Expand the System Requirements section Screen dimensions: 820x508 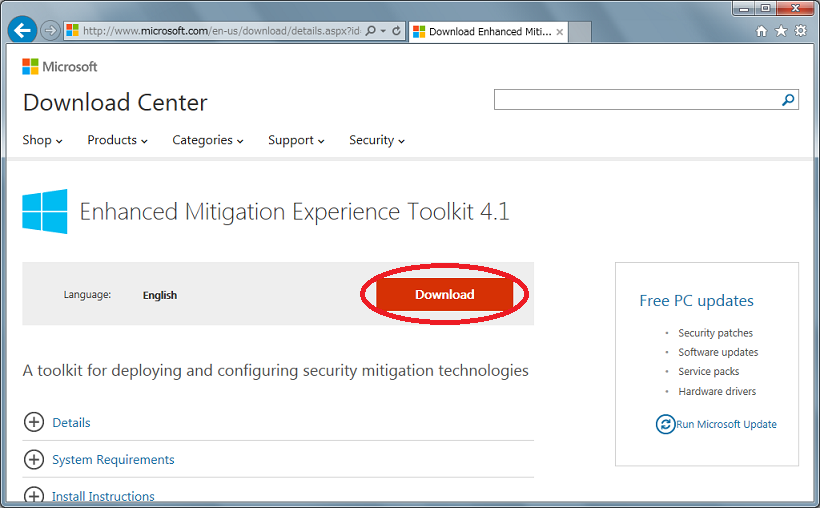tap(34, 460)
